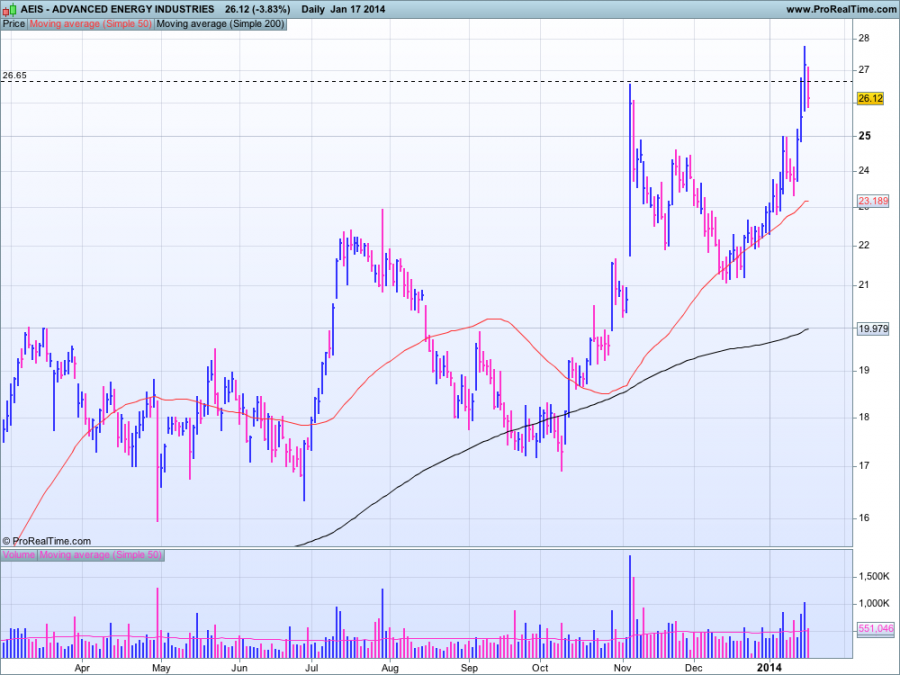The image size is (900, 675).
Task: Open the Volume legend tab
Action: pyautogui.click(x=19, y=555)
